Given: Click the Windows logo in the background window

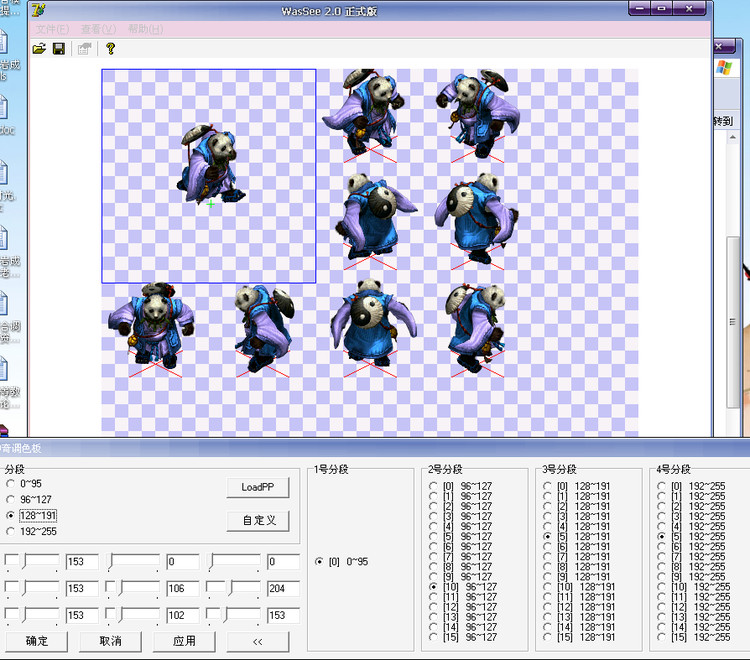Looking at the screenshot, I should pyautogui.click(x=724, y=68).
